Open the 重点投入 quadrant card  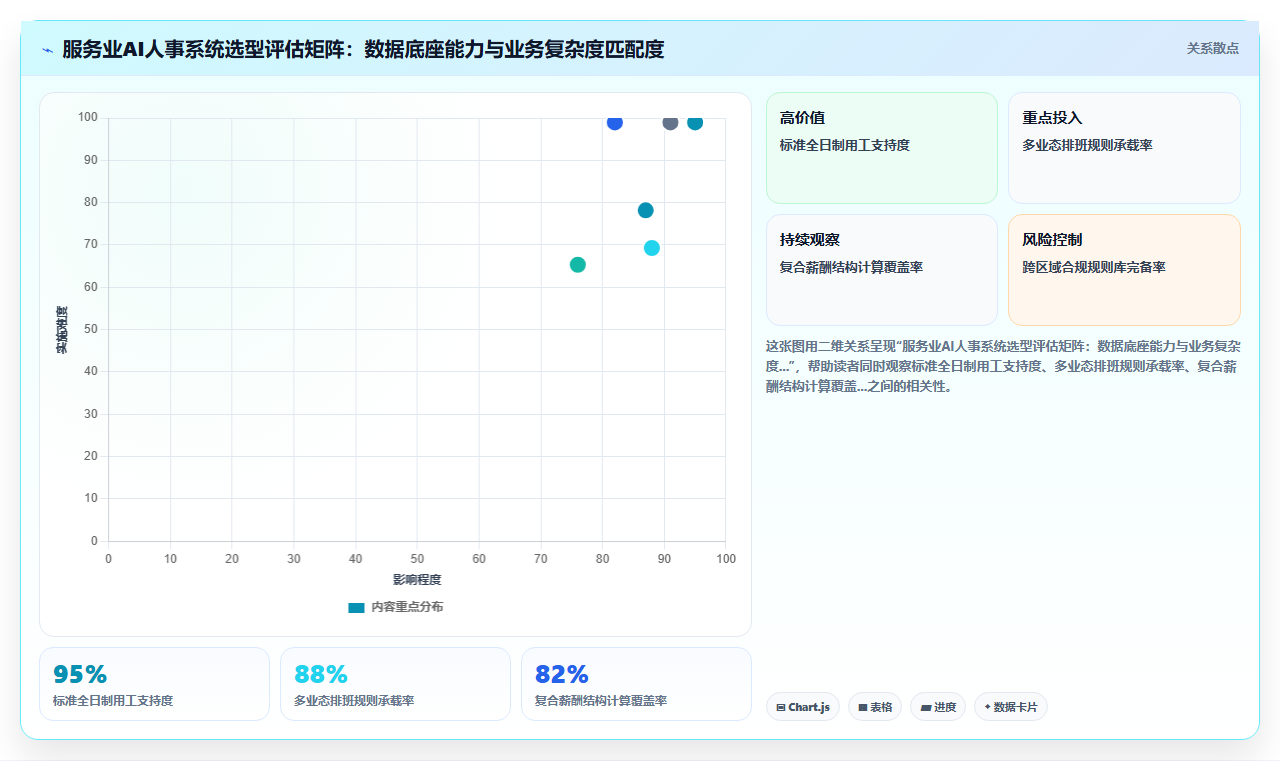(x=1124, y=148)
